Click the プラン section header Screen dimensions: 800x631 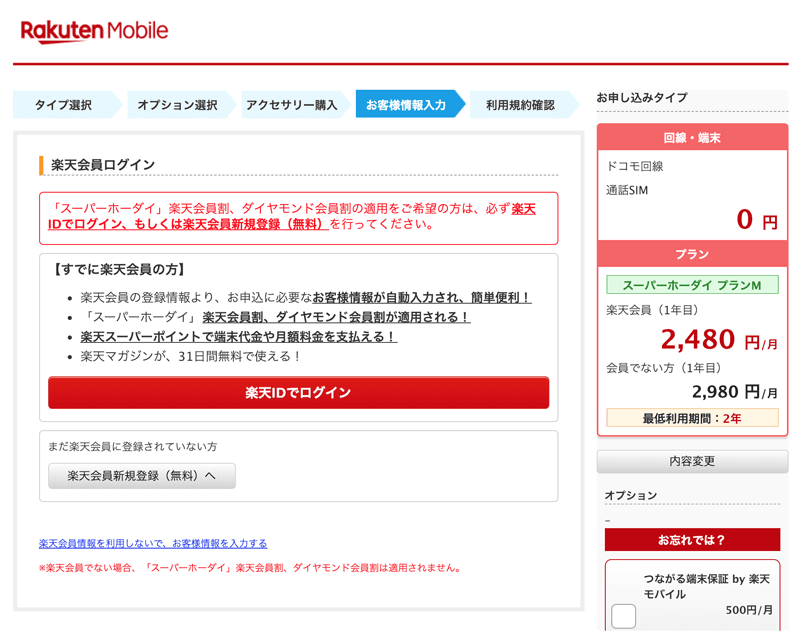(x=692, y=254)
